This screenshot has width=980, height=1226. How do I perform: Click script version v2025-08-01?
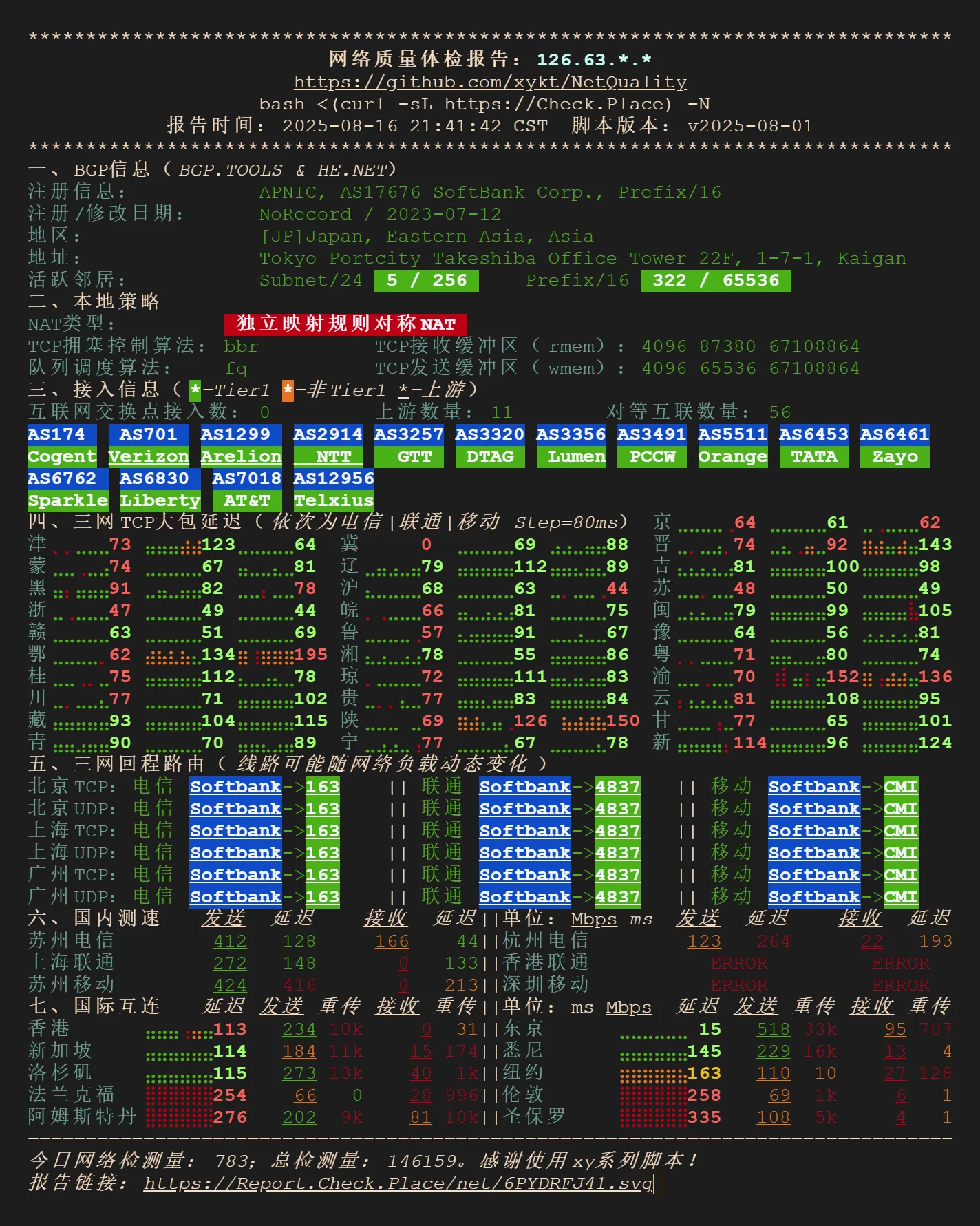click(x=750, y=126)
